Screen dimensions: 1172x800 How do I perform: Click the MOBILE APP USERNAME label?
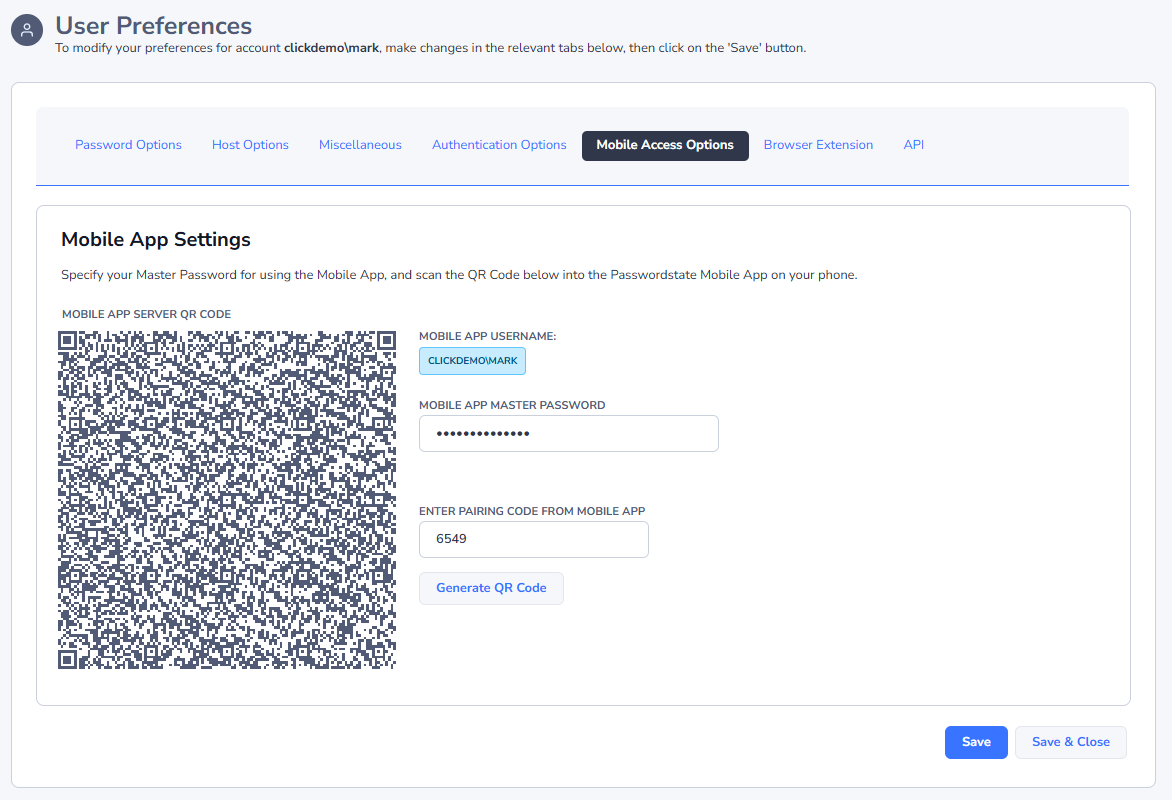click(487, 336)
